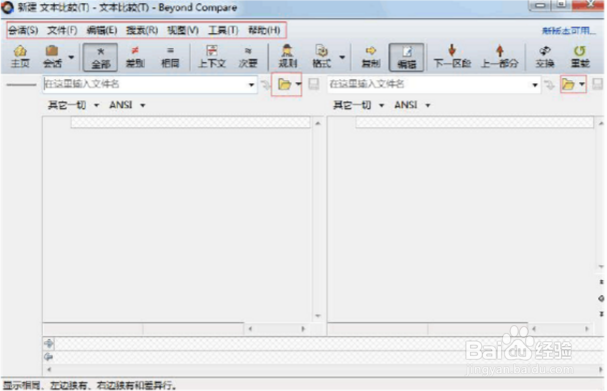This screenshot has width=607, height=391.
Task: Click the 会话 (Sessions) briefcase icon
Action: [52, 57]
